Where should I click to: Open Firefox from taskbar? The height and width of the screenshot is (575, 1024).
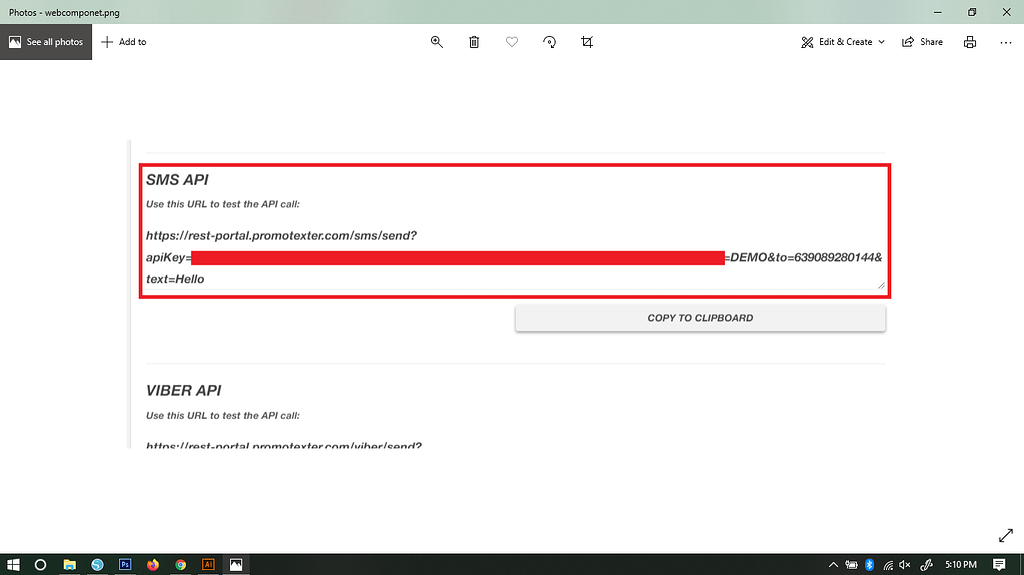pyautogui.click(x=153, y=565)
